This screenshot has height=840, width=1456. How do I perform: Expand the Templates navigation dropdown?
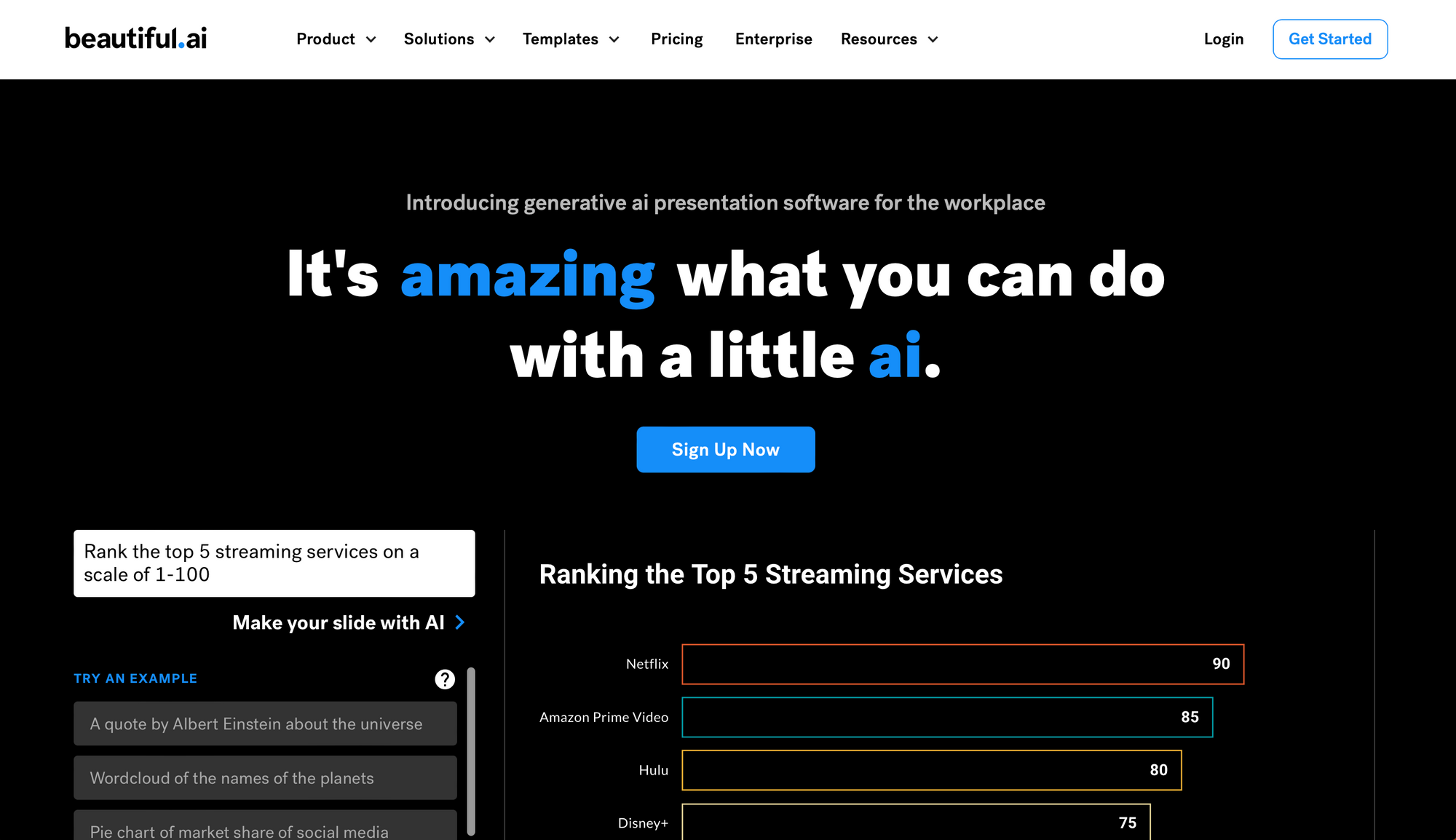[571, 39]
